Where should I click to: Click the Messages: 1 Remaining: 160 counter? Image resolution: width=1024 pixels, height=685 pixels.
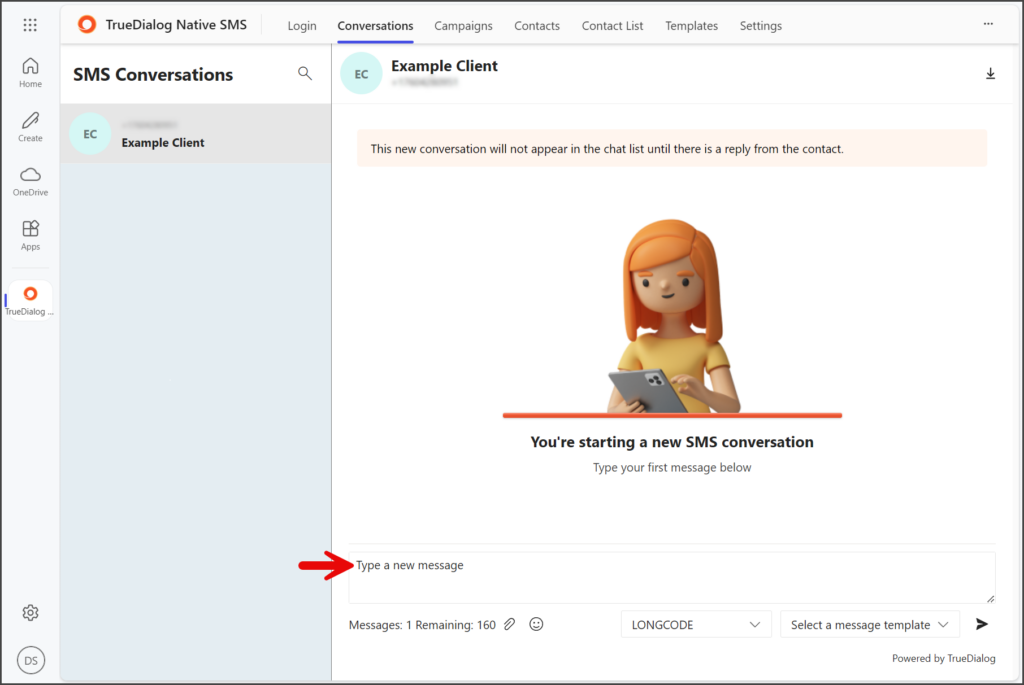point(422,625)
